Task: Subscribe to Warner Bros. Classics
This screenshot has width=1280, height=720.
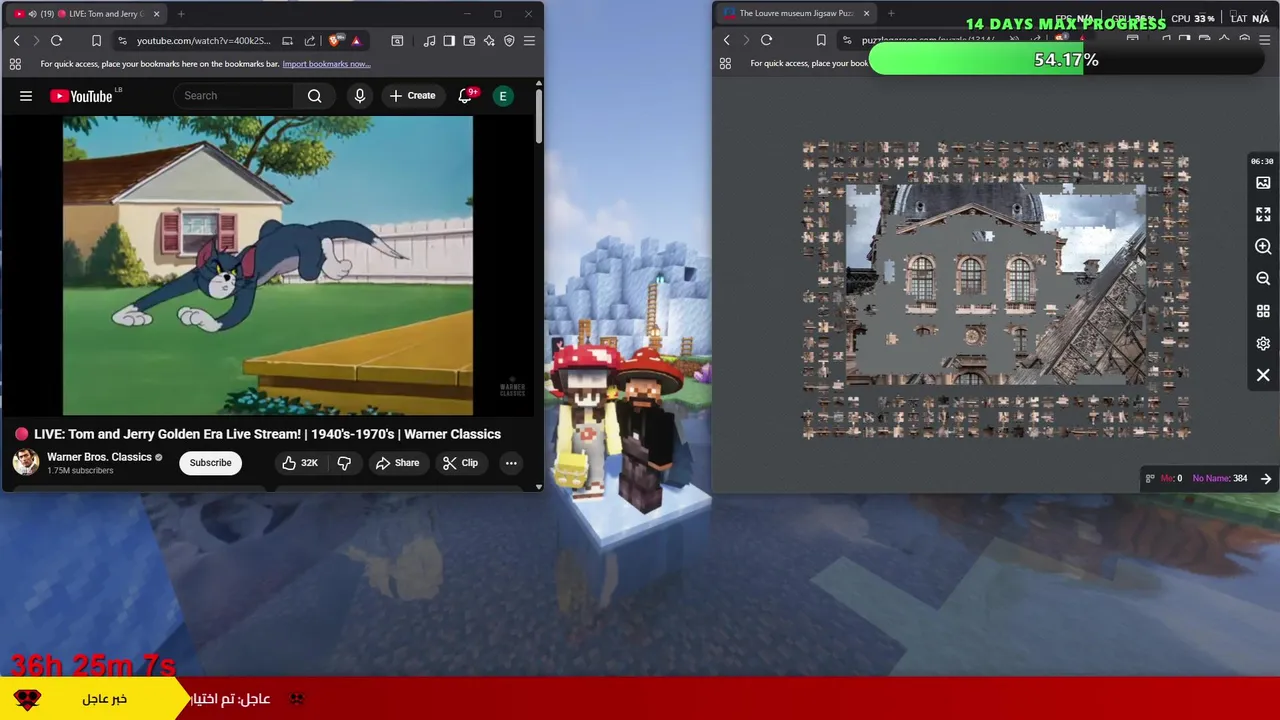Action: coord(211,463)
